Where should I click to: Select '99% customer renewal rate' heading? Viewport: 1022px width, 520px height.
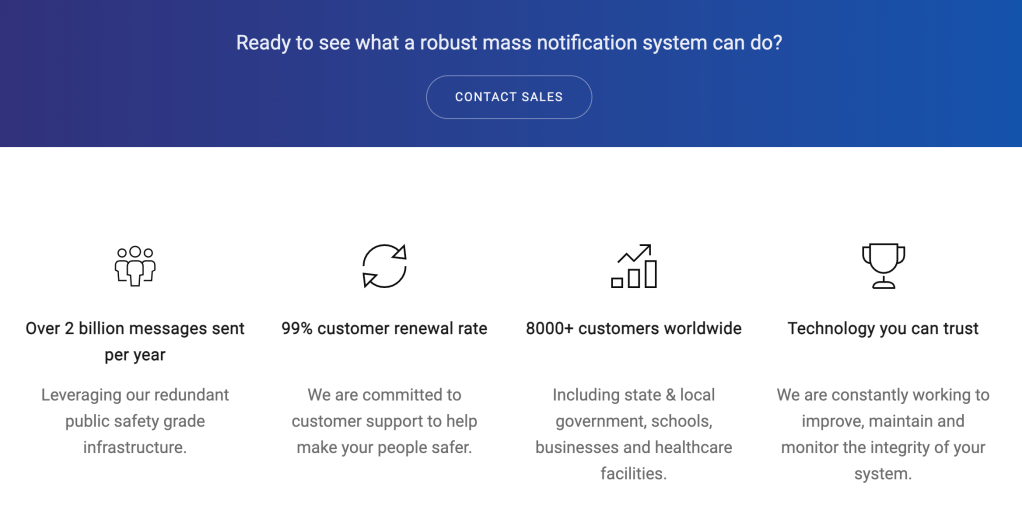coord(384,329)
